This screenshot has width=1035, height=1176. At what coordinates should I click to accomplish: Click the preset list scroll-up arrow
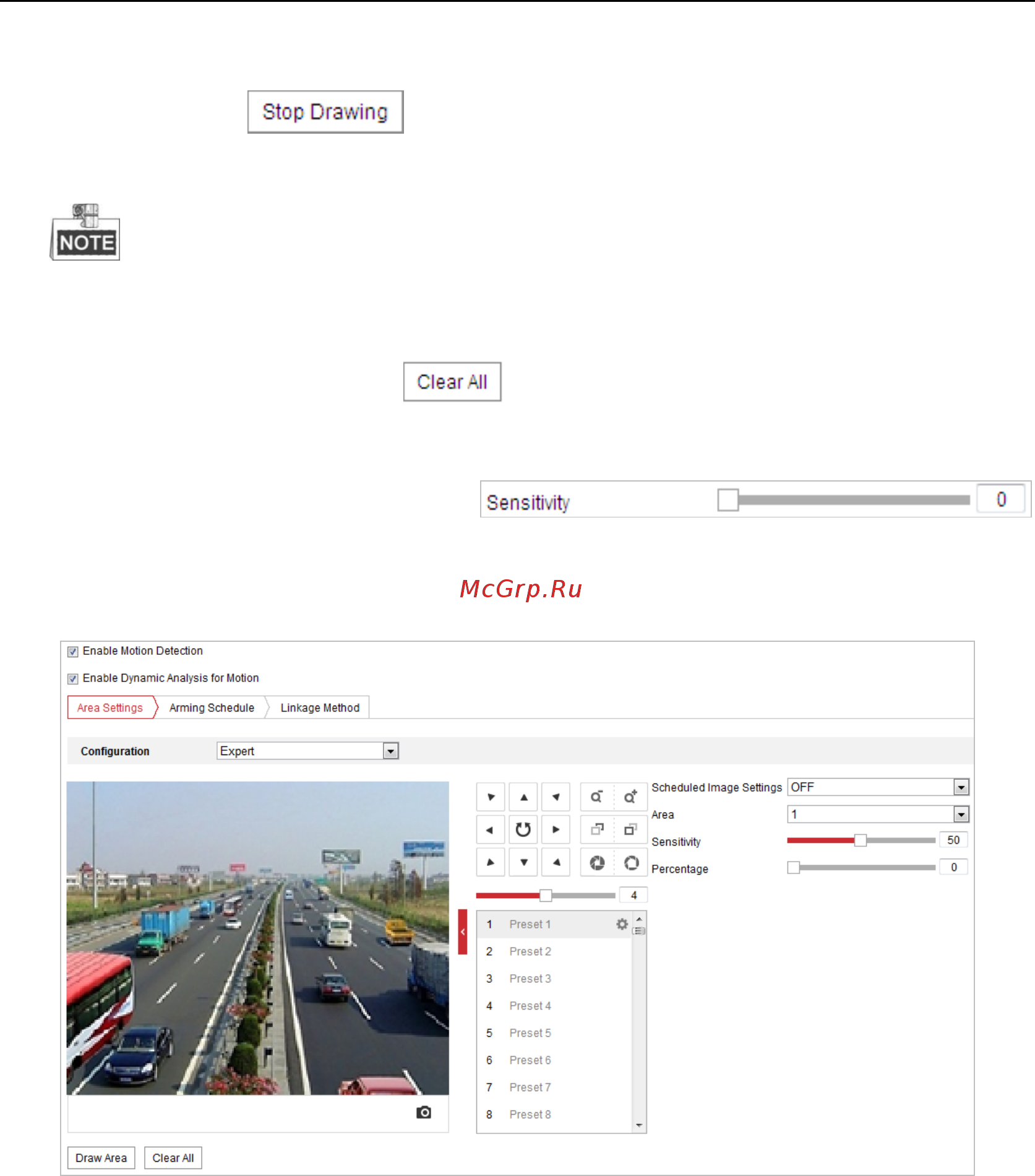pyautogui.click(x=639, y=919)
